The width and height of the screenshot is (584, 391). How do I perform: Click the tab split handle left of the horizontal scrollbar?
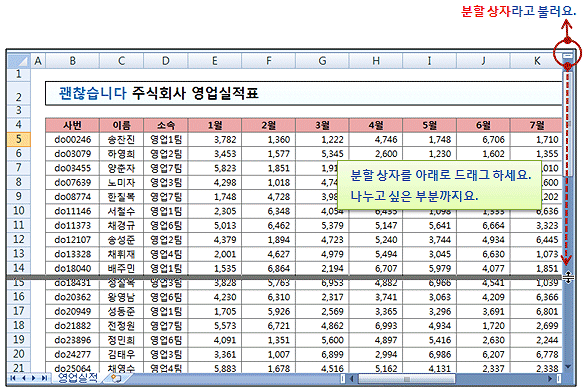pyautogui.click(x=343, y=379)
